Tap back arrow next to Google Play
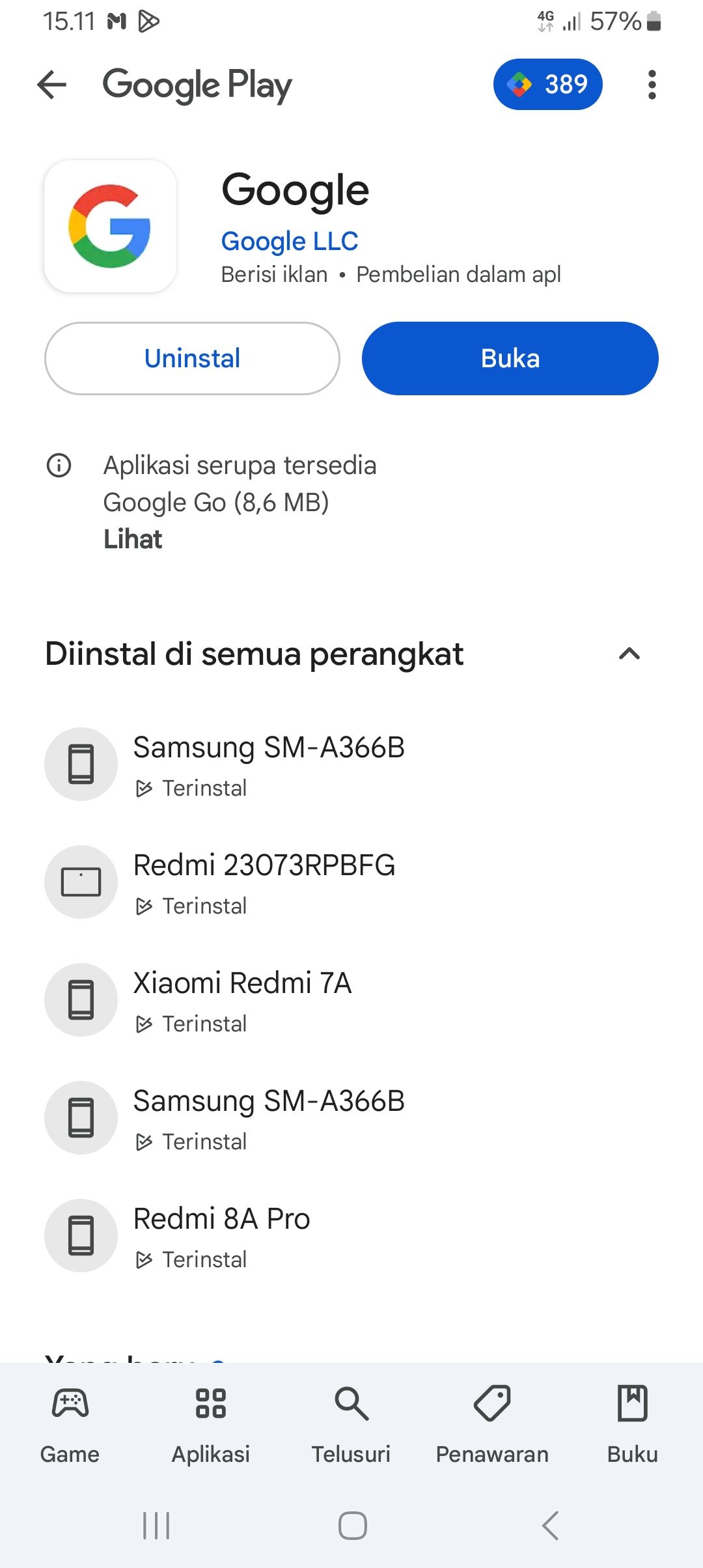Viewport: 703px width, 1568px height. [53, 85]
